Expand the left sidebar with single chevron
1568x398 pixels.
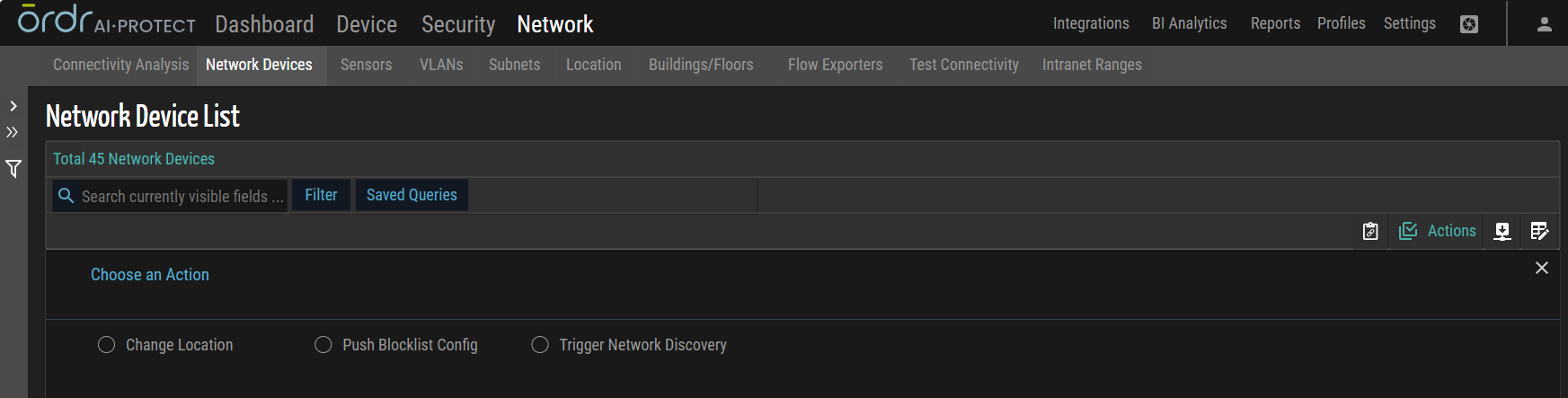coord(13,106)
